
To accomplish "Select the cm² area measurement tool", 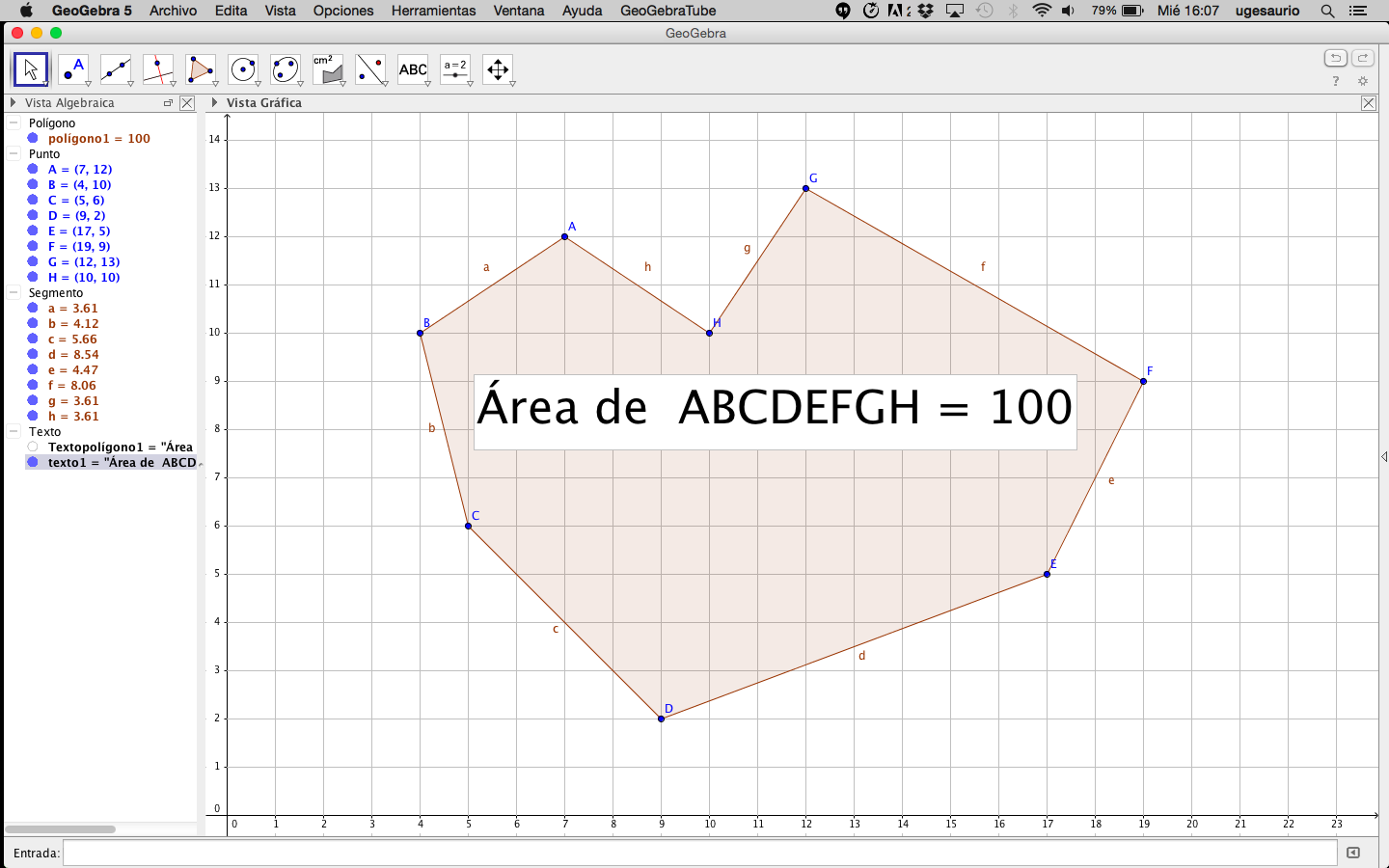I will (x=328, y=69).
